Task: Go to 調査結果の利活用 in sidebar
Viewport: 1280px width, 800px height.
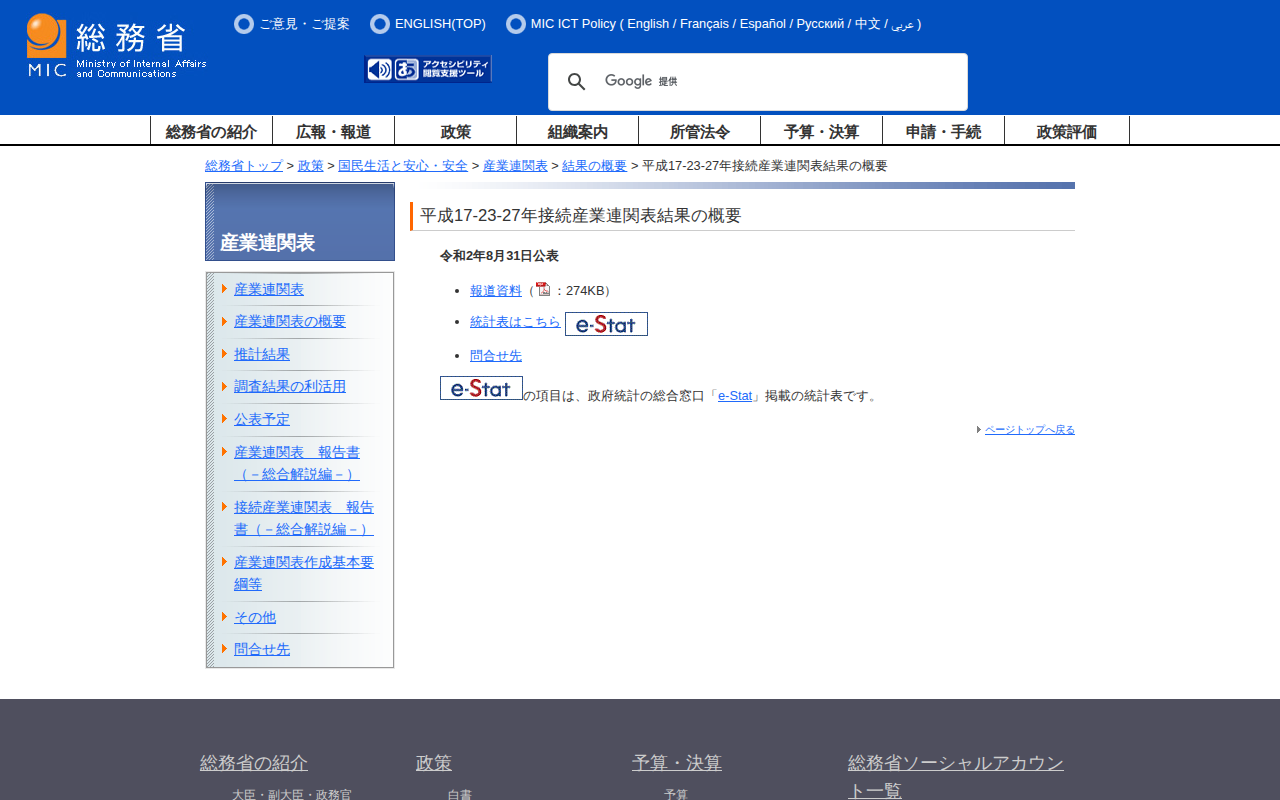Action: click(x=290, y=386)
